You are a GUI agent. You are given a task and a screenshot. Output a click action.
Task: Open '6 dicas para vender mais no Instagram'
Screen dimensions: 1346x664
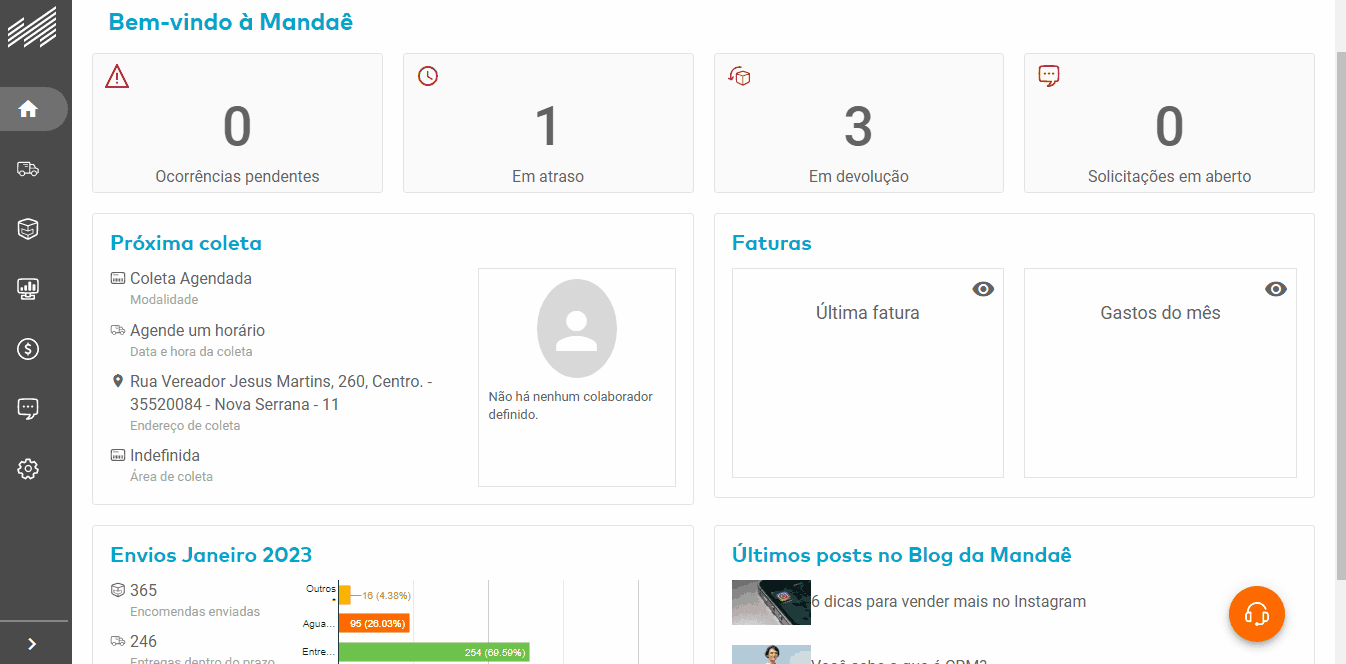tap(948, 602)
